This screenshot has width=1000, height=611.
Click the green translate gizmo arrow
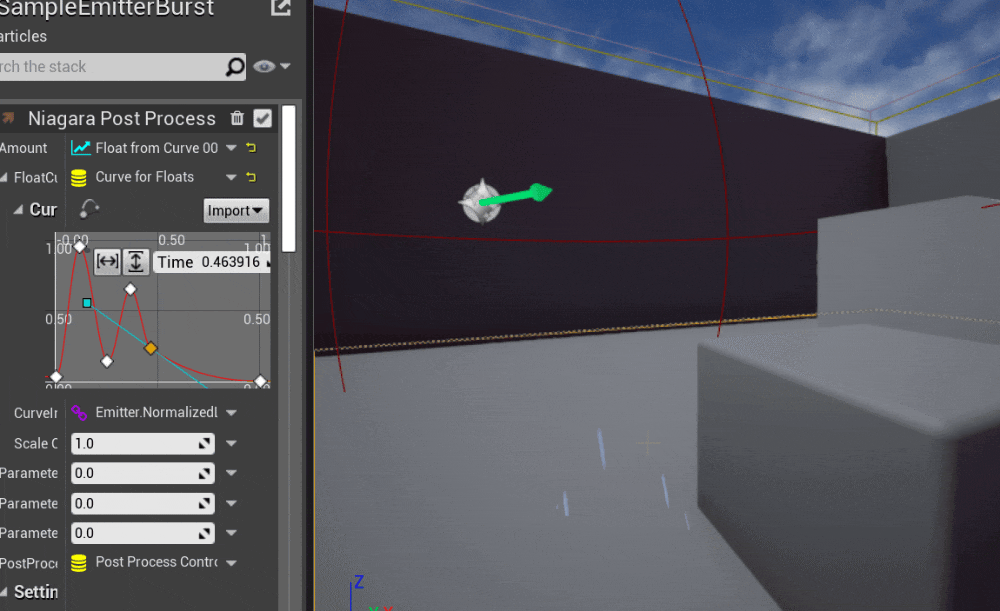[517, 195]
